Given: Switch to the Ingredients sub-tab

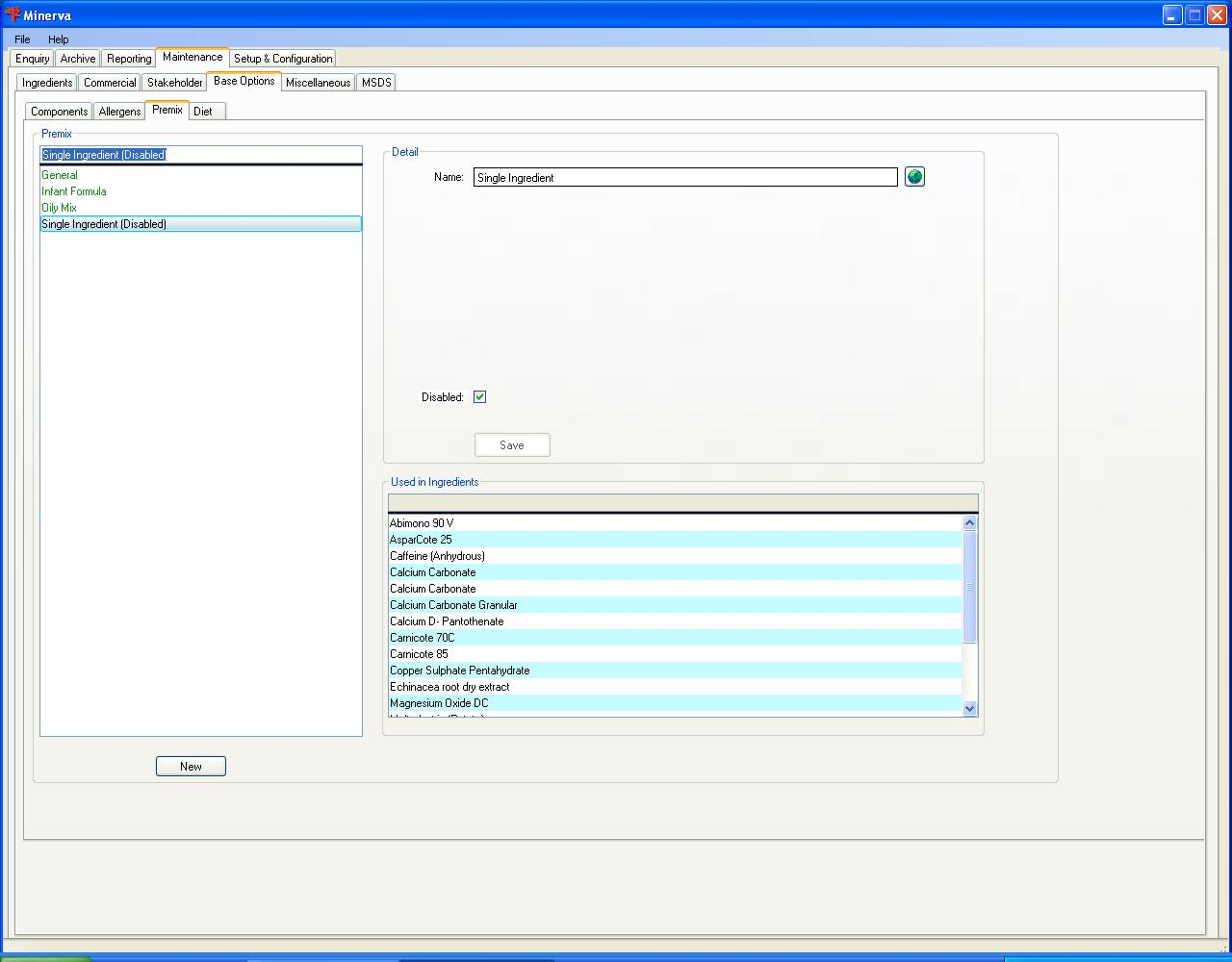Looking at the screenshot, I should point(47,83).
